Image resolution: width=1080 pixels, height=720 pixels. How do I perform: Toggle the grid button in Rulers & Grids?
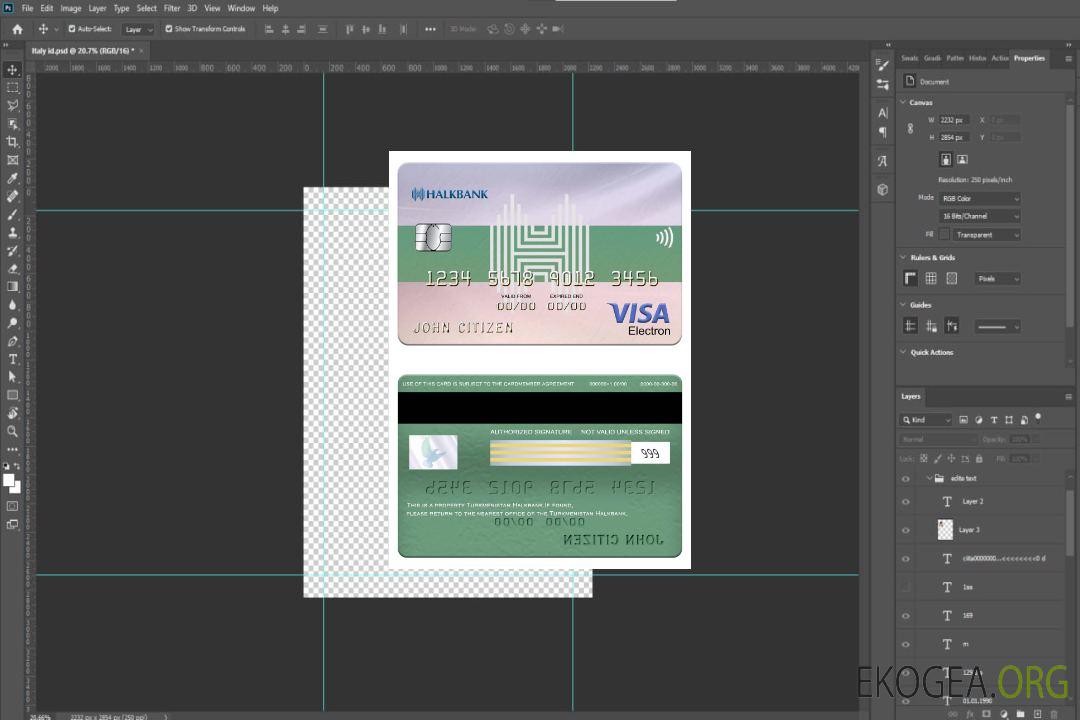click(x=931, y=278)
